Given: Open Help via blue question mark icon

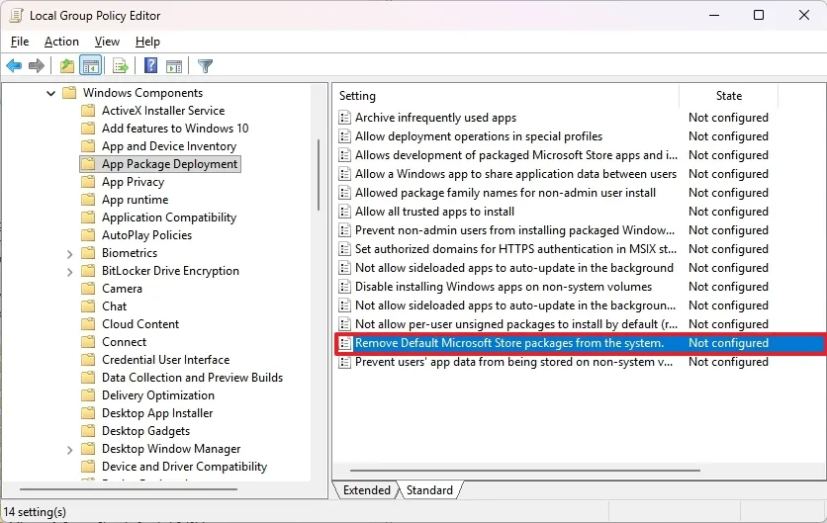Looking at the screenshot, I should 150,66.
